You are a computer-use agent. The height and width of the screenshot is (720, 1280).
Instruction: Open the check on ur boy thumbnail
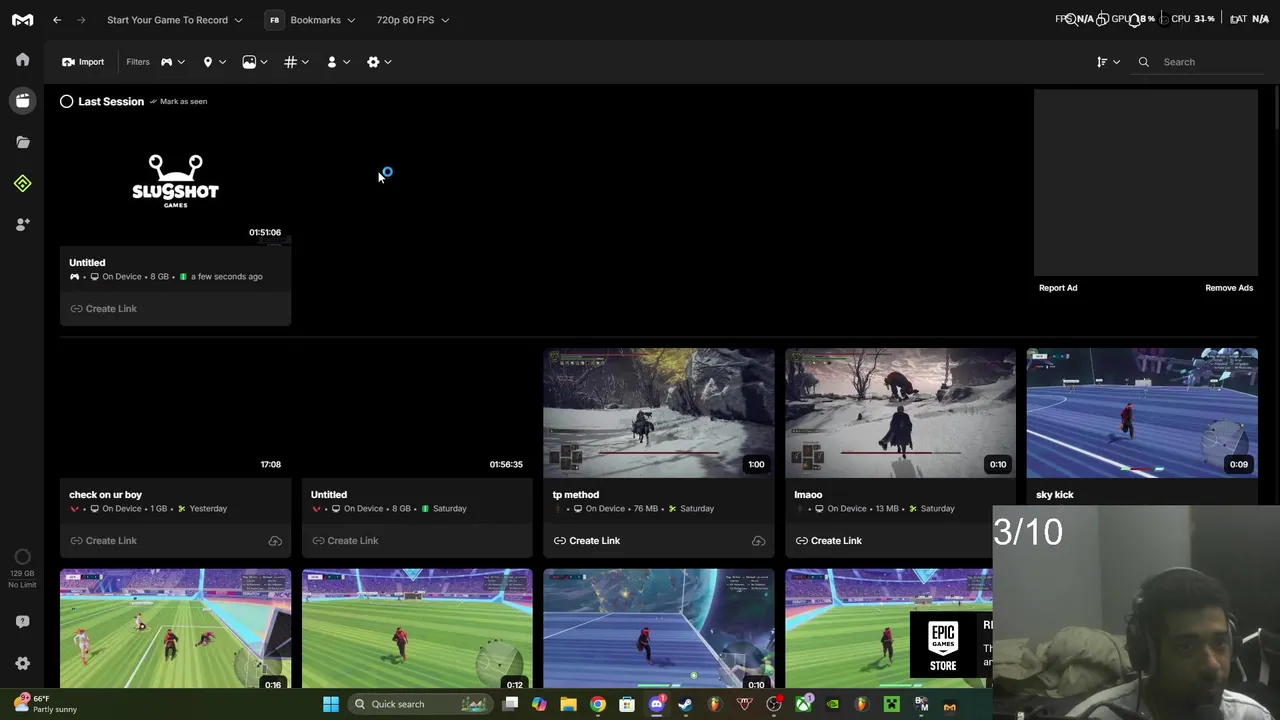point(175,413)
